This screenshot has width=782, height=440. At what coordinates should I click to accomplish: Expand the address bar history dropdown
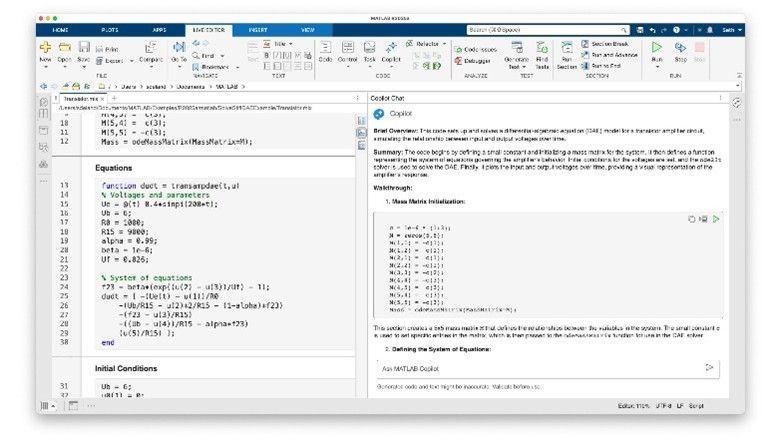(x=737, y=86)
